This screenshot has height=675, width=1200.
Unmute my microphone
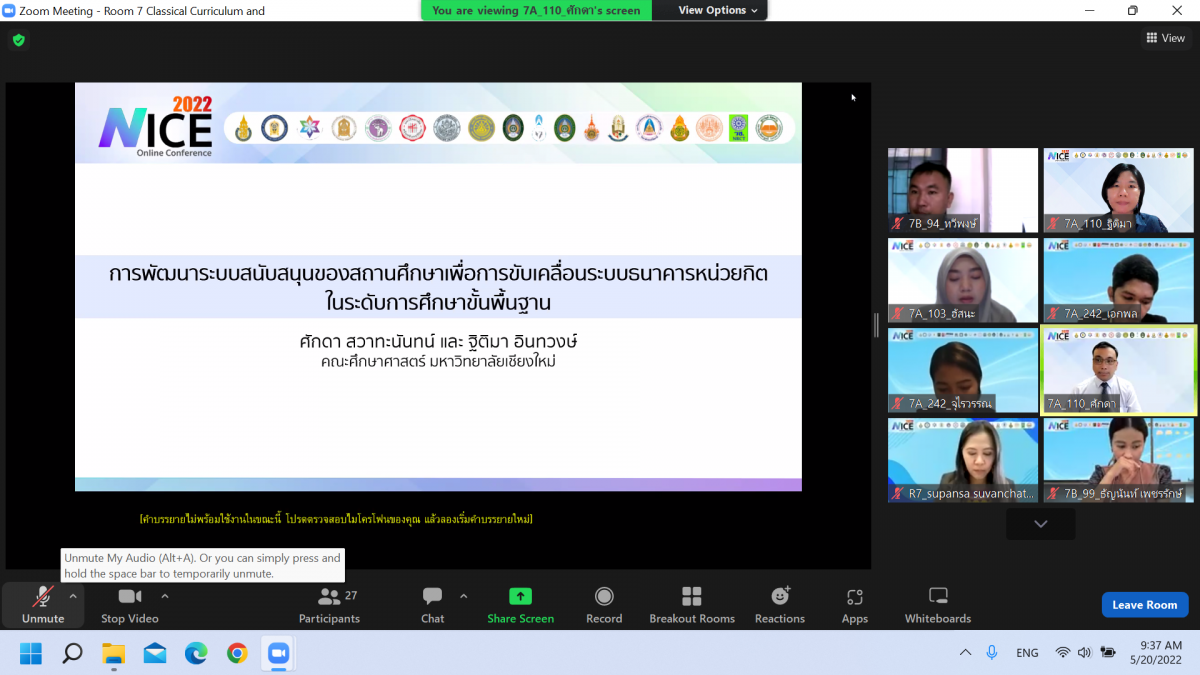point(43,605)
